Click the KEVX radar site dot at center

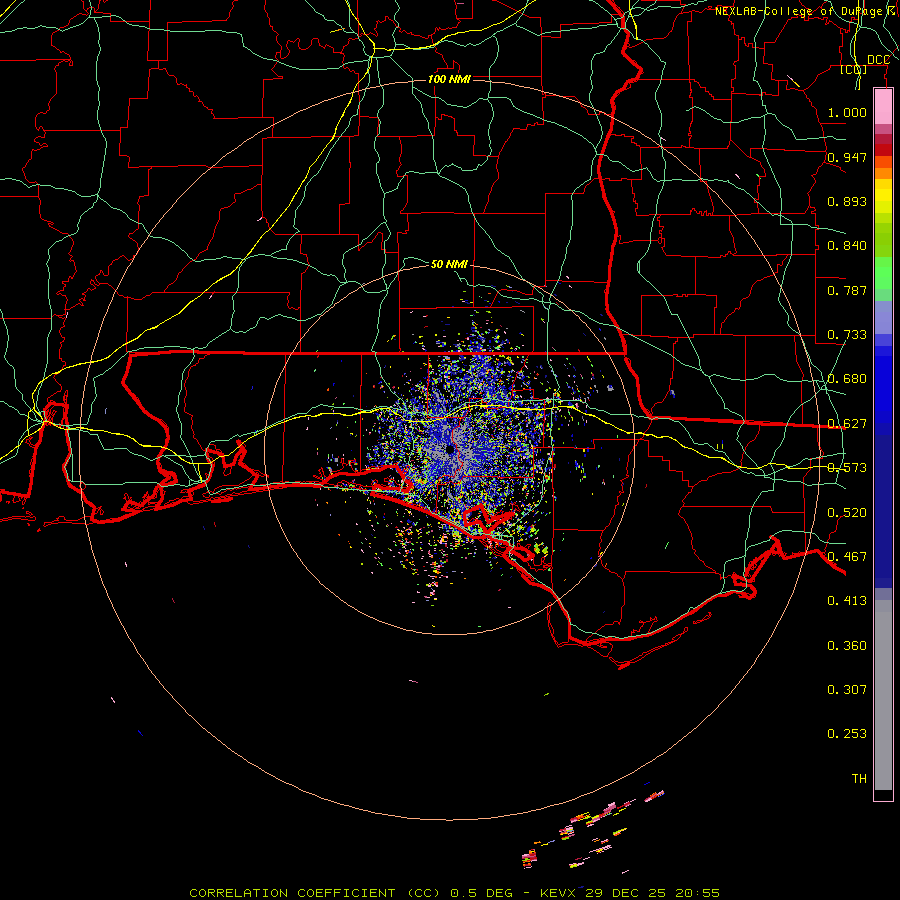[x=451, y=449]
